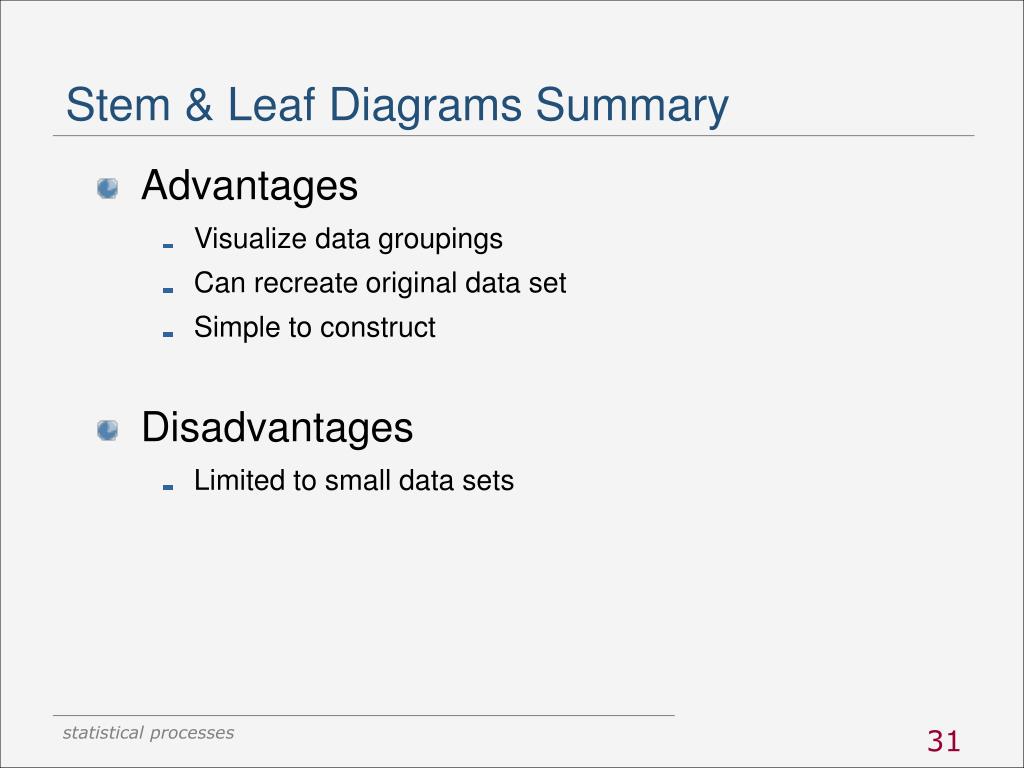1024x768 pixels.
Task: Select the Simple to construct line
Action: (315, 327)
